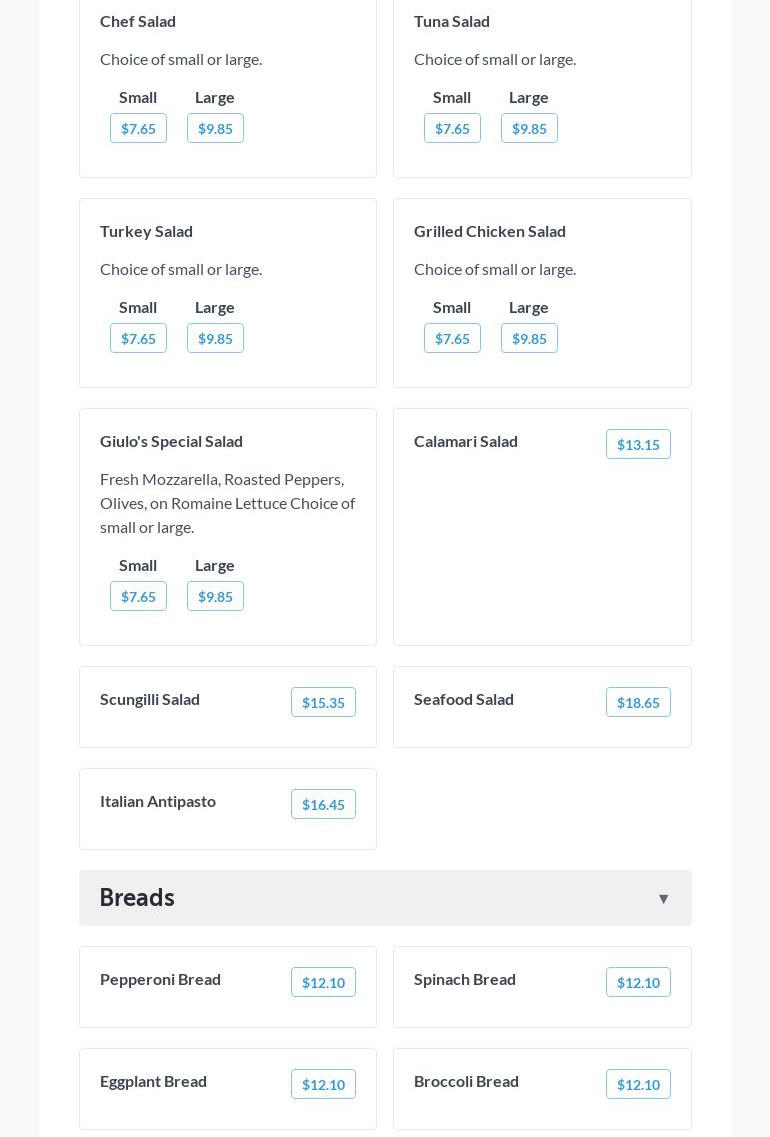
Task: Pick Tuna Salad large $9.85 option
Action: [529, 129]
